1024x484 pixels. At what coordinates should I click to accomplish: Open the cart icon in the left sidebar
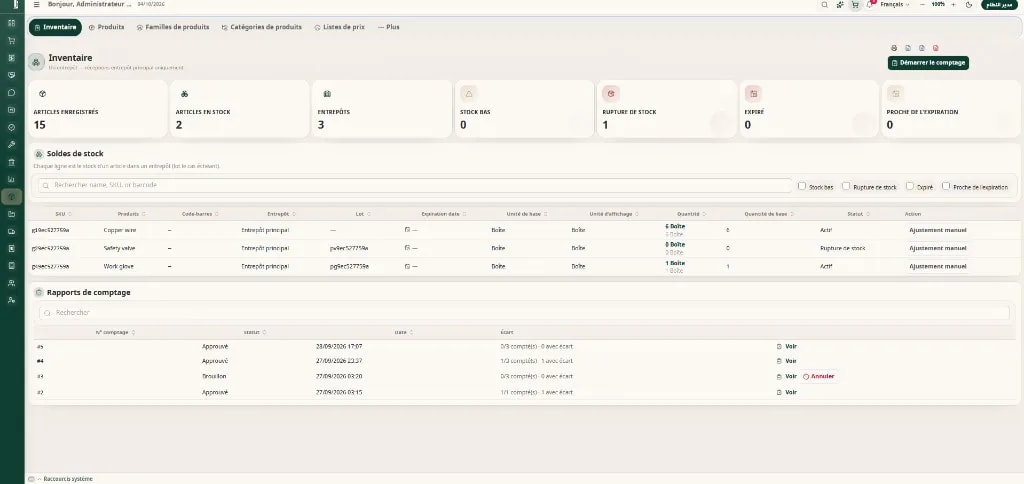[x=11, y=40]
